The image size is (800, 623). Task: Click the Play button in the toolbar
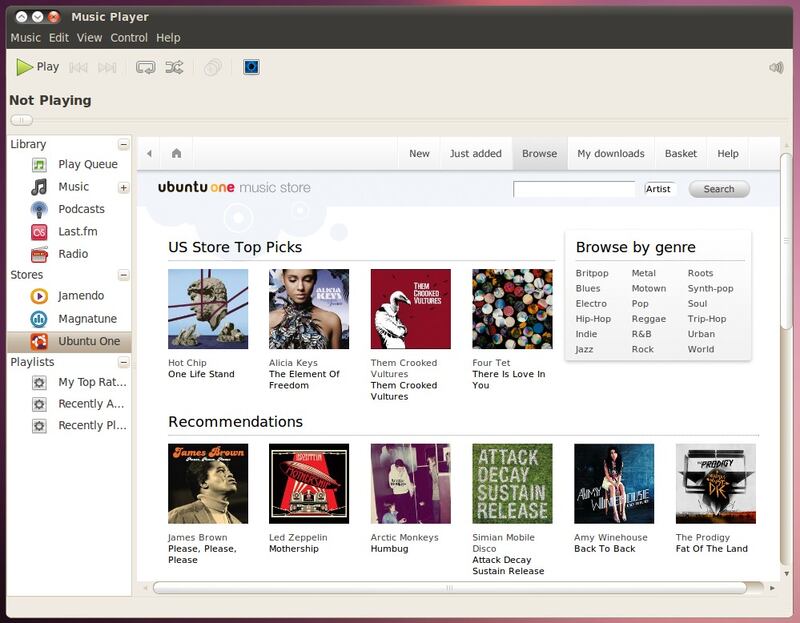pos(38,67)
